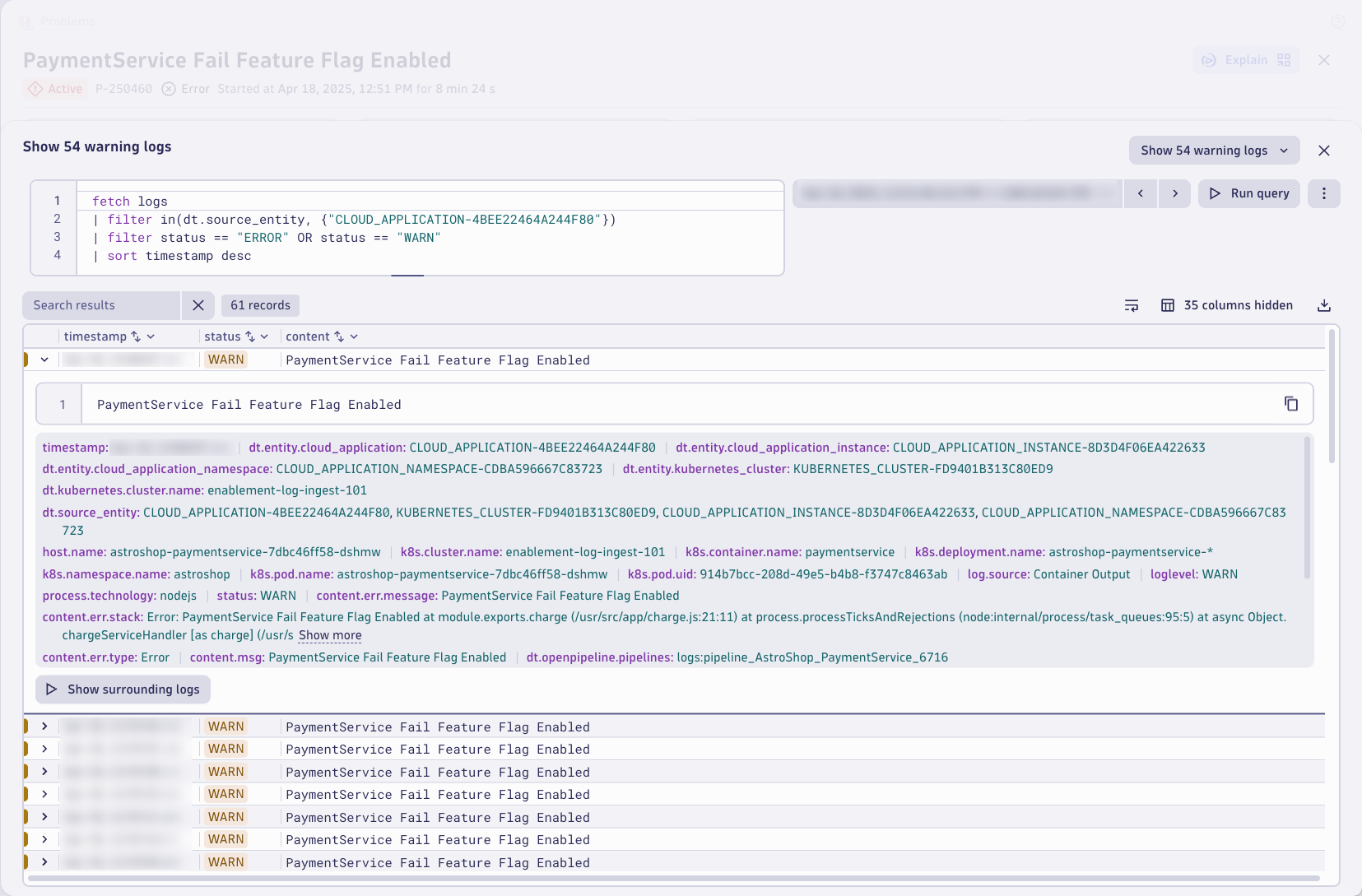Open content column header menu
Screen dimensions: 1362x896
click(354, 337)
